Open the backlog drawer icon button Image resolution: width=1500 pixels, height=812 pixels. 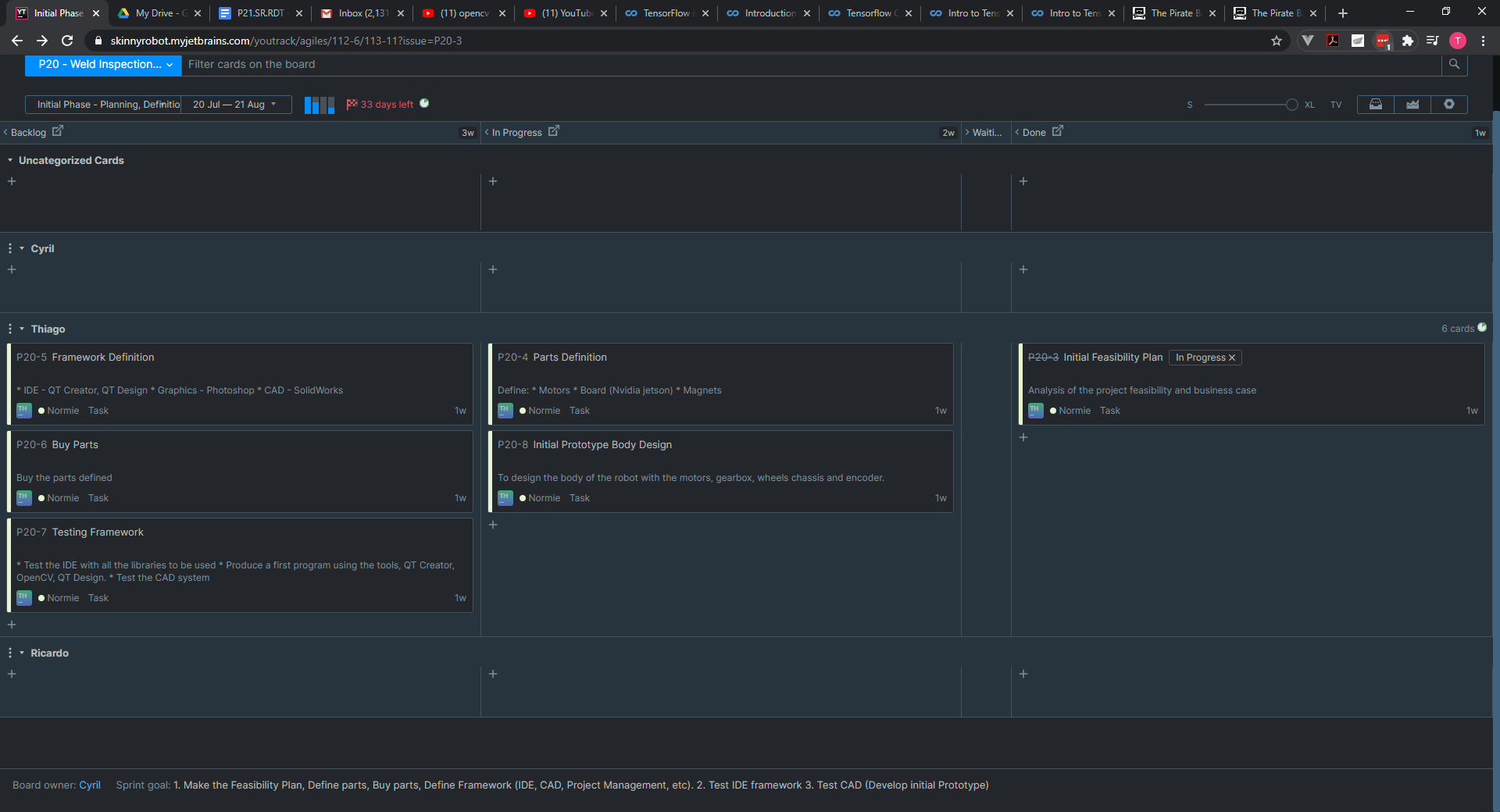[x=1375, y=105]
